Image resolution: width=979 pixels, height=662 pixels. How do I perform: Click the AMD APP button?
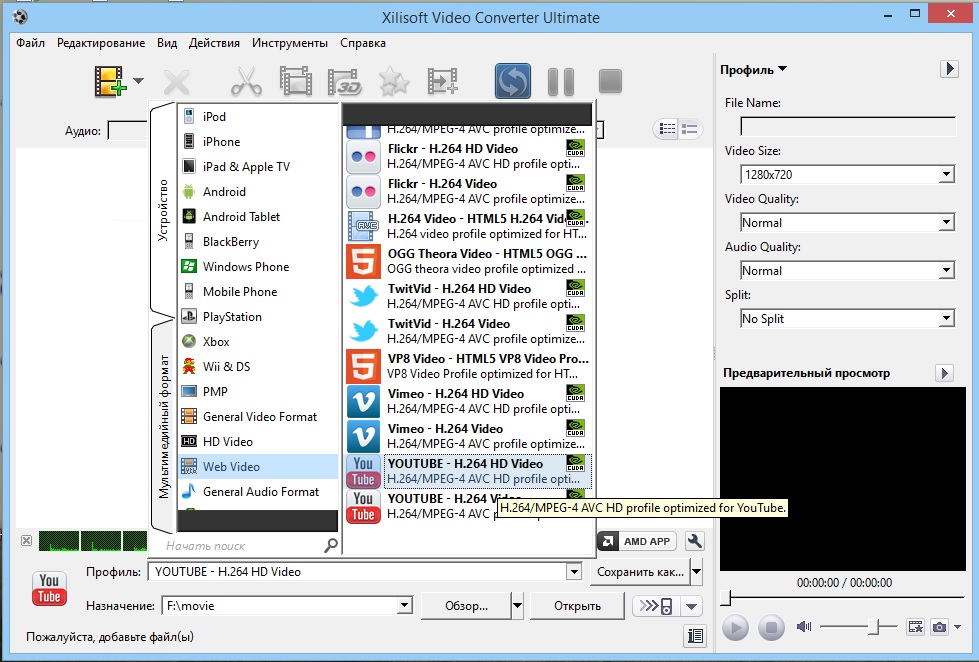pos(637,541)
